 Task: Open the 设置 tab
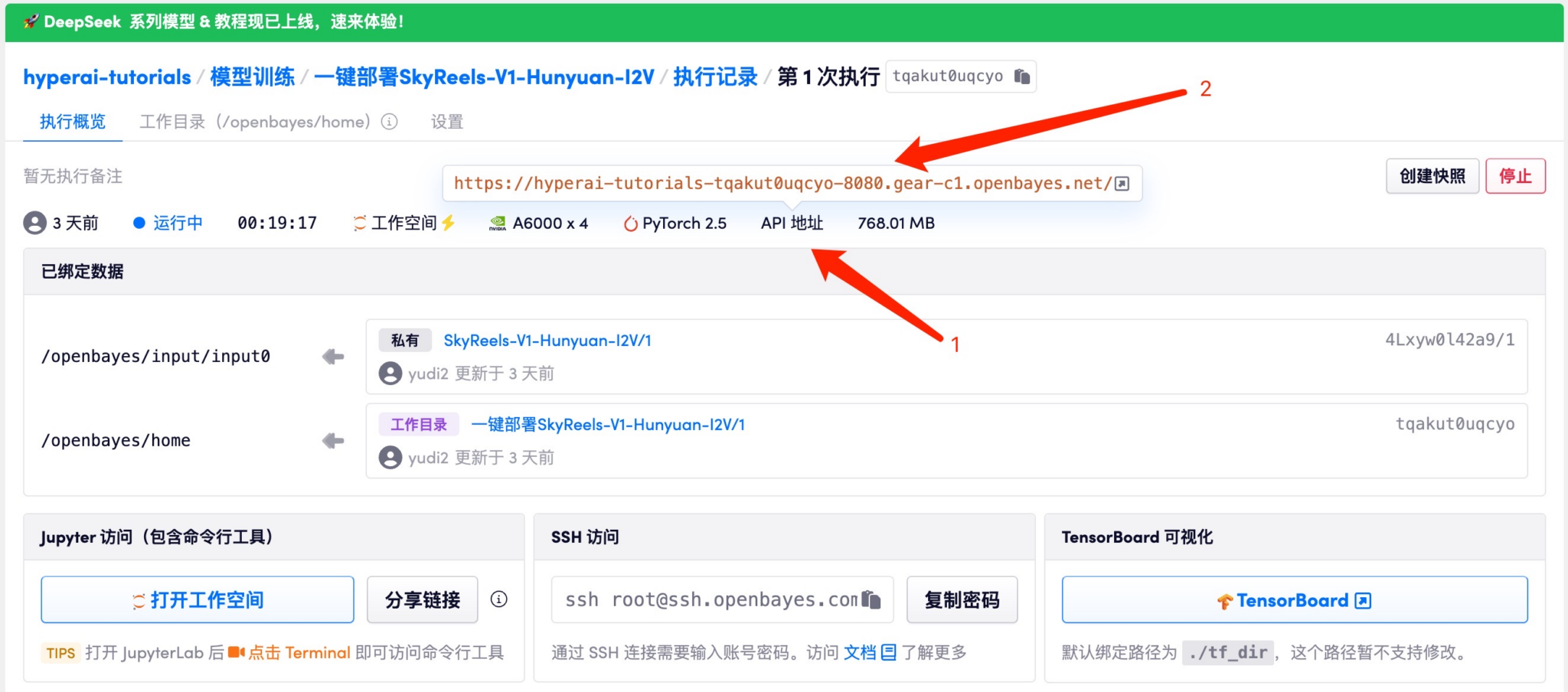(447, 122)
